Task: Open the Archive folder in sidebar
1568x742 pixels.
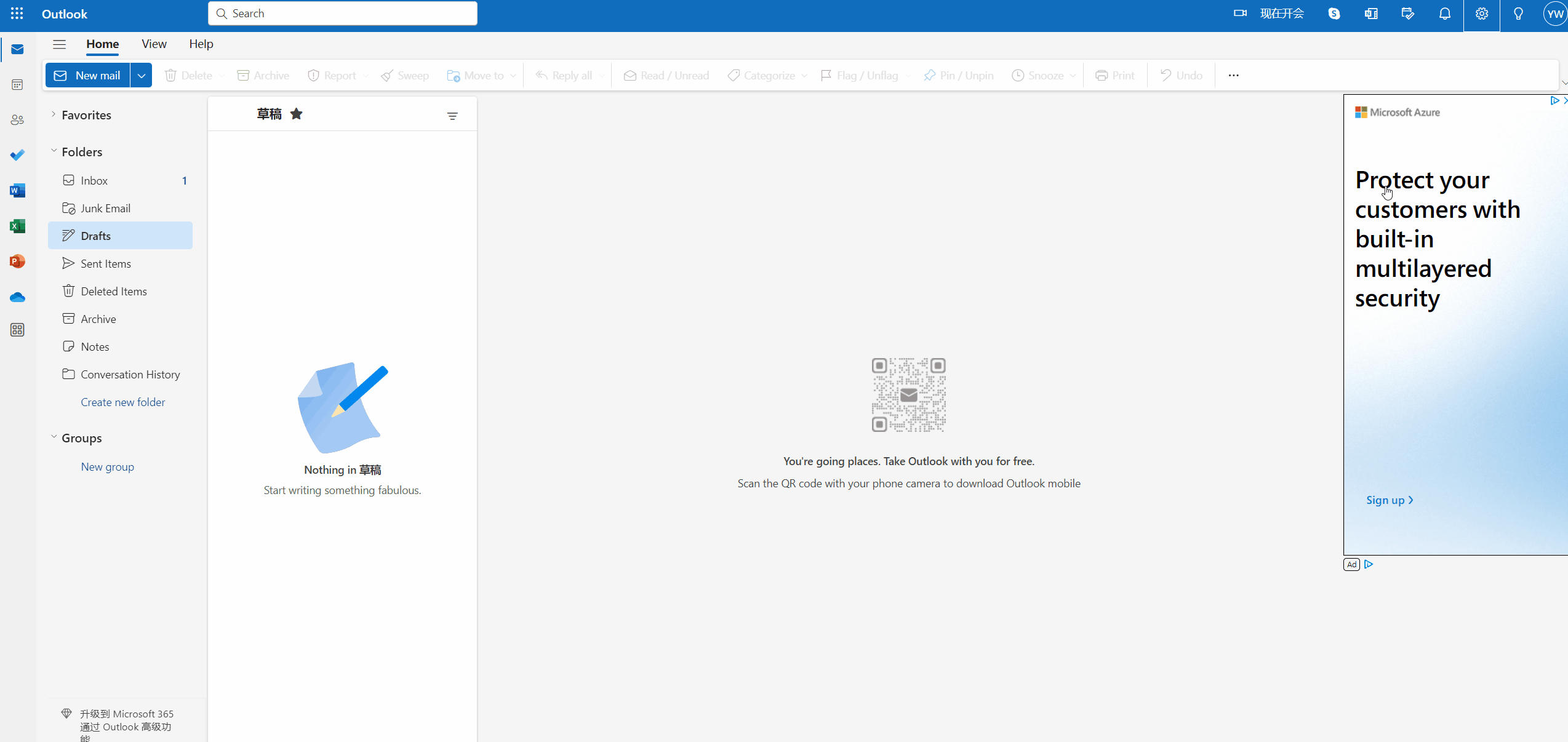Action: (x=121, y=319)
